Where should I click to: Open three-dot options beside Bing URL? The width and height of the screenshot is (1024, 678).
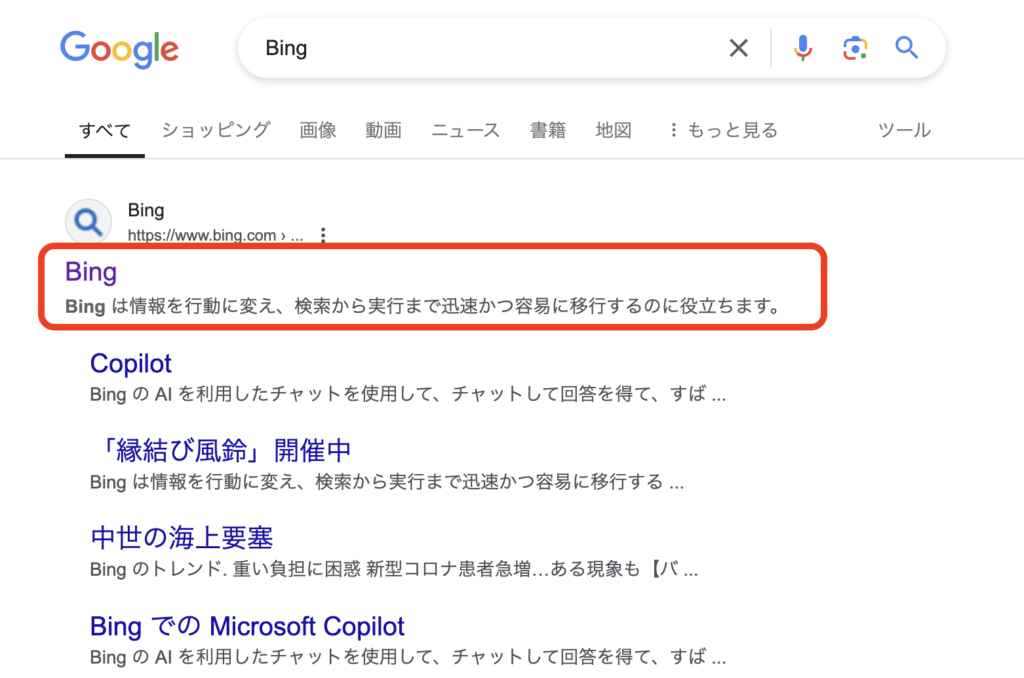tap(322, 236)
